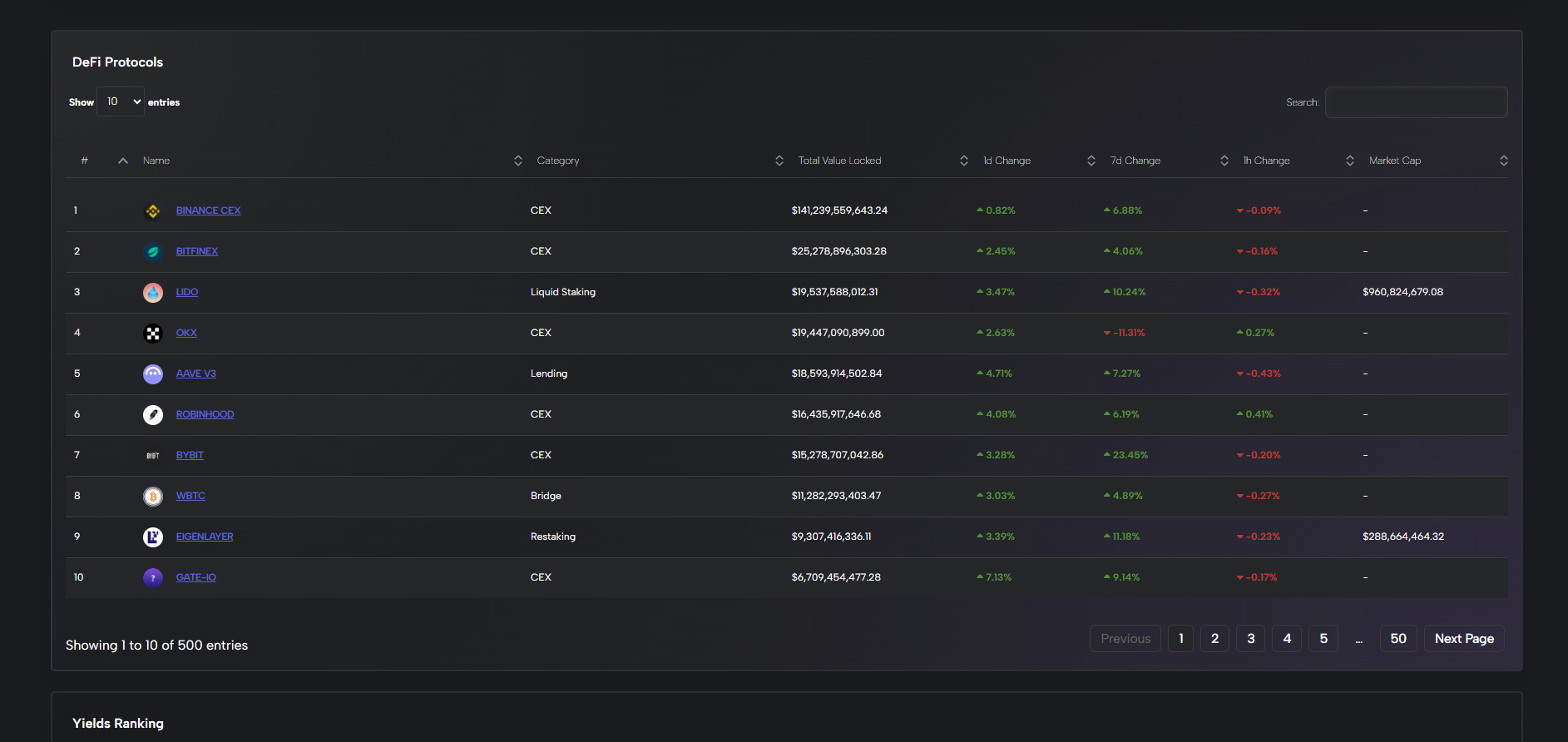The height and width of the screenshot is (742, 1568).
Task: Click the OKX checkered logo icon
Action: point(153,334)
